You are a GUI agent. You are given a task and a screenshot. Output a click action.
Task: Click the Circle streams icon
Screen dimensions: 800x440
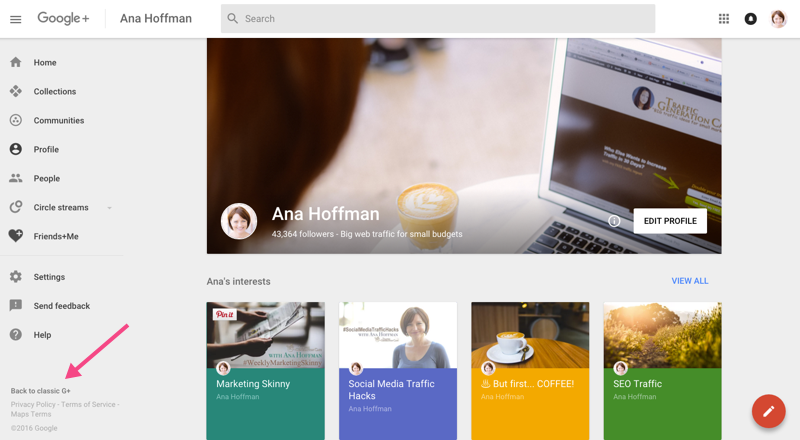coord(16,207)
